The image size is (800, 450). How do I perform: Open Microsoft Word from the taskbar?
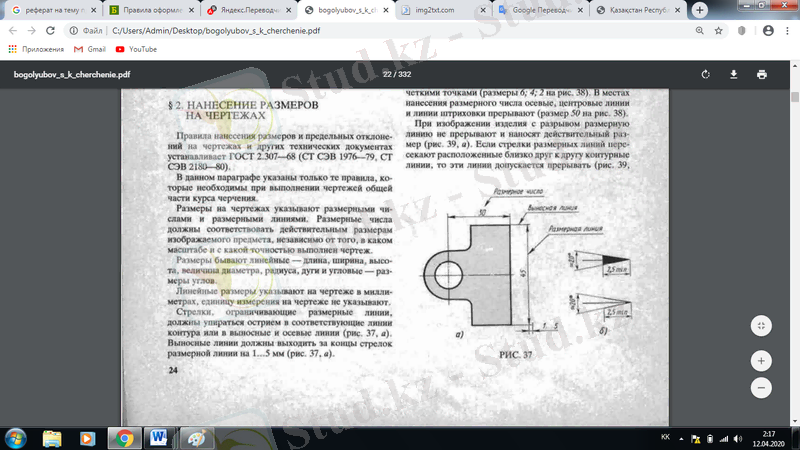(159, 438)
